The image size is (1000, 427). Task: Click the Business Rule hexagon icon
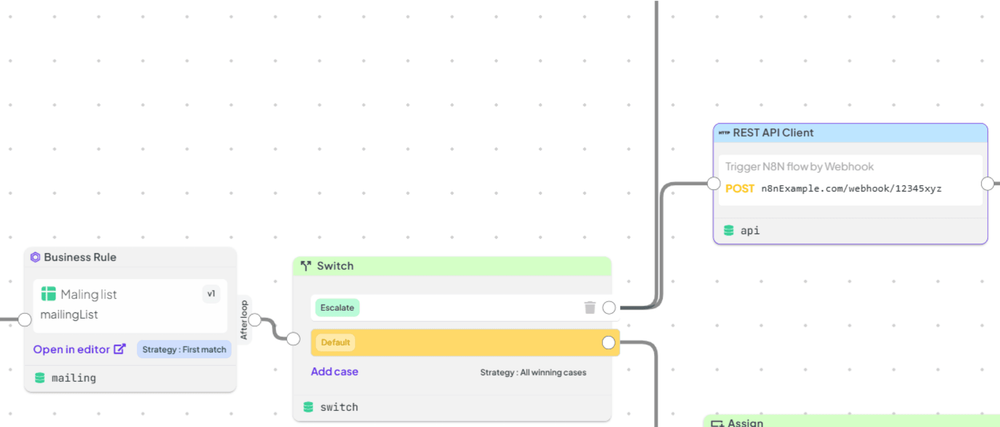click(x=35, y=257)
